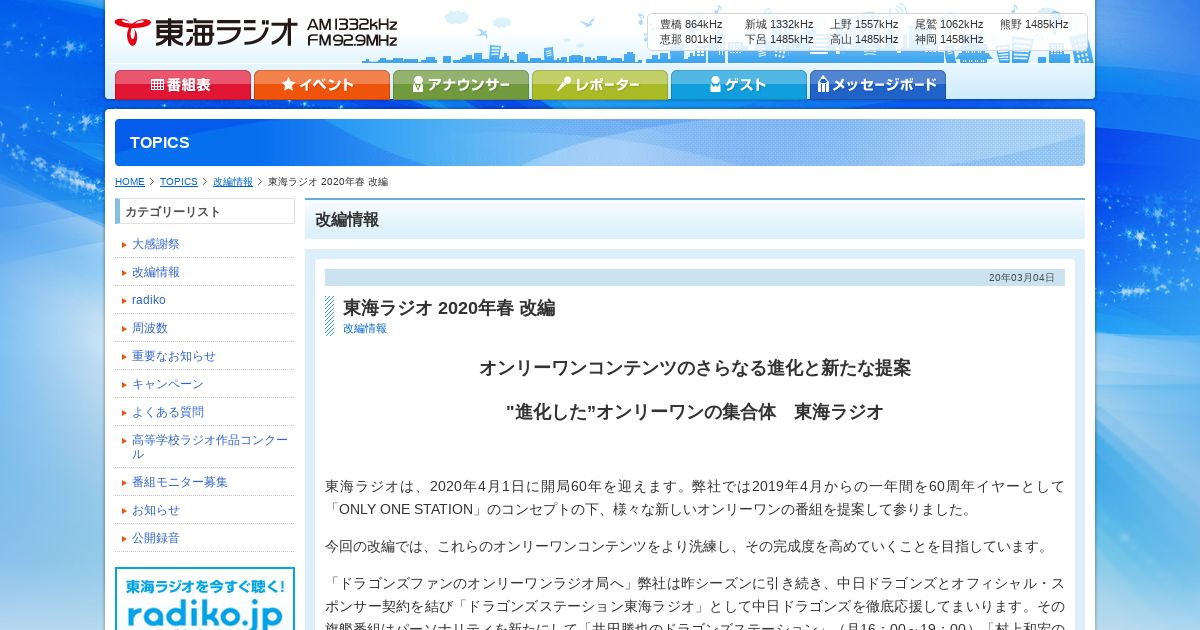The width and height of the screenshot is (1200, 630).
Task: Click the date 20年03月04日
Action: pos(1021,278)
